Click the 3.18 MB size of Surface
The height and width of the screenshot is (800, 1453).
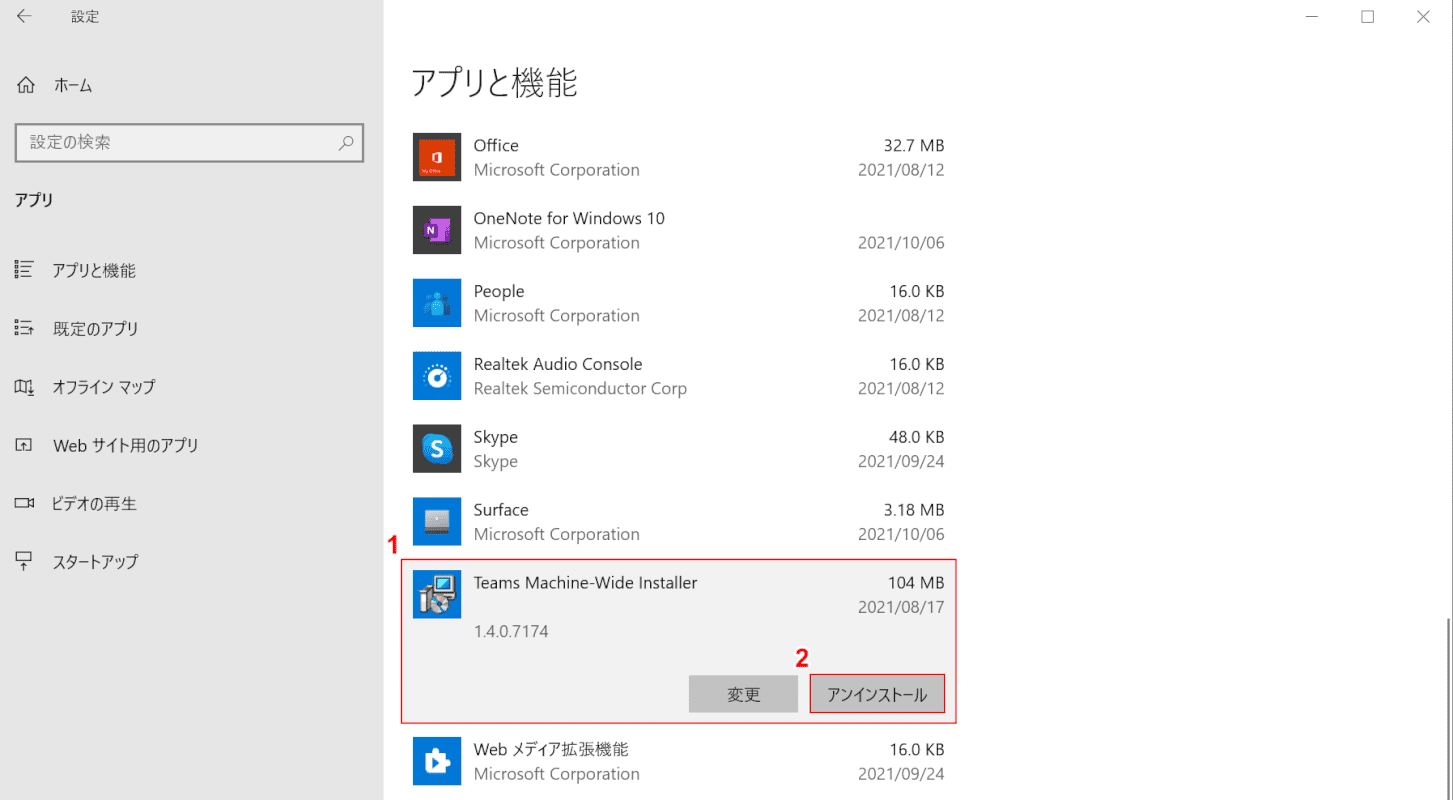(912, 511)
